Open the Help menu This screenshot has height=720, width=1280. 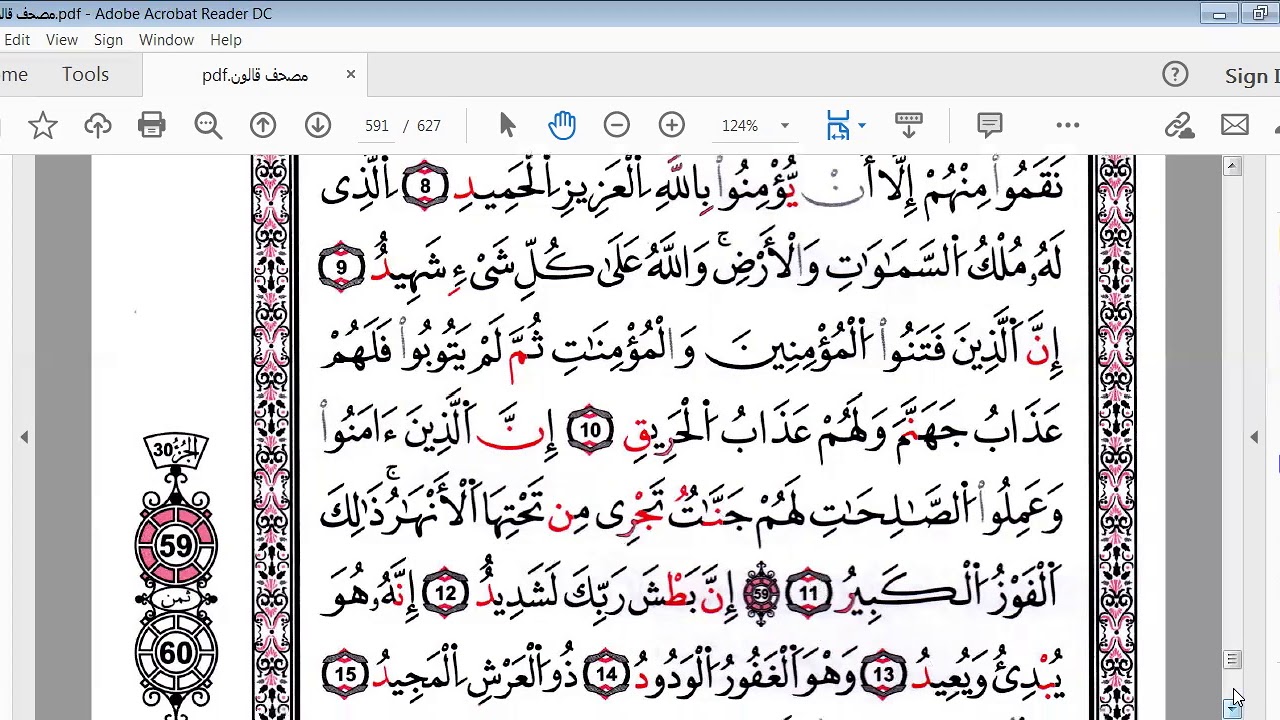tap(226, 40)
